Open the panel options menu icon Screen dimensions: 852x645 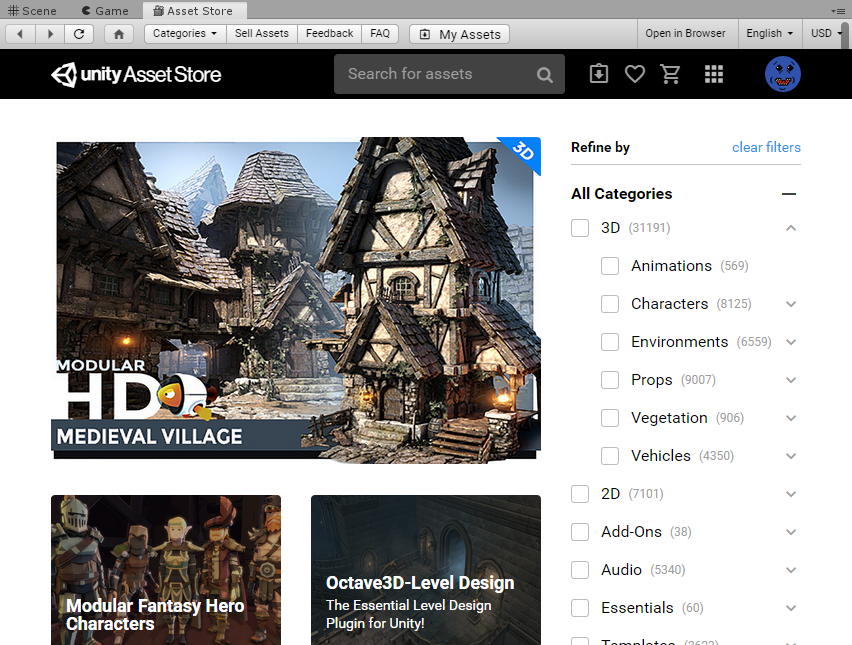(x=837, y=10)
